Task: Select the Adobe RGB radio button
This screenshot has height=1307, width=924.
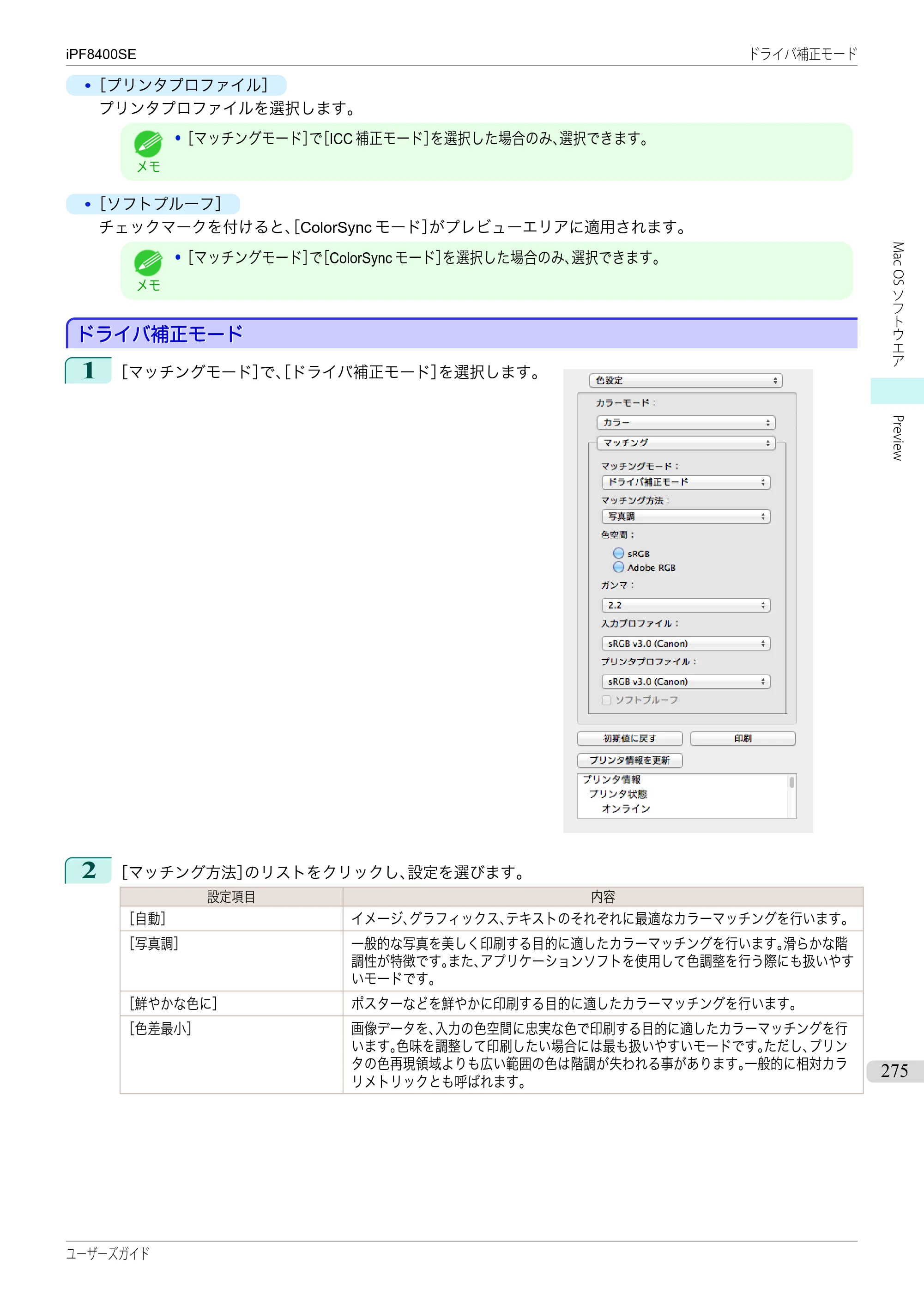Action: (618, 567)
